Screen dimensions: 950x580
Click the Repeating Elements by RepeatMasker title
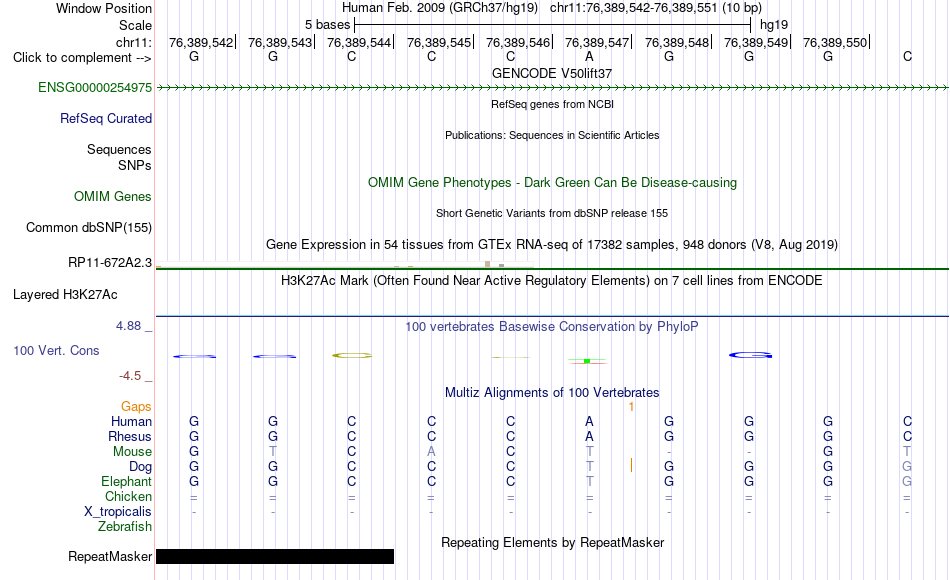coord(552,542)
